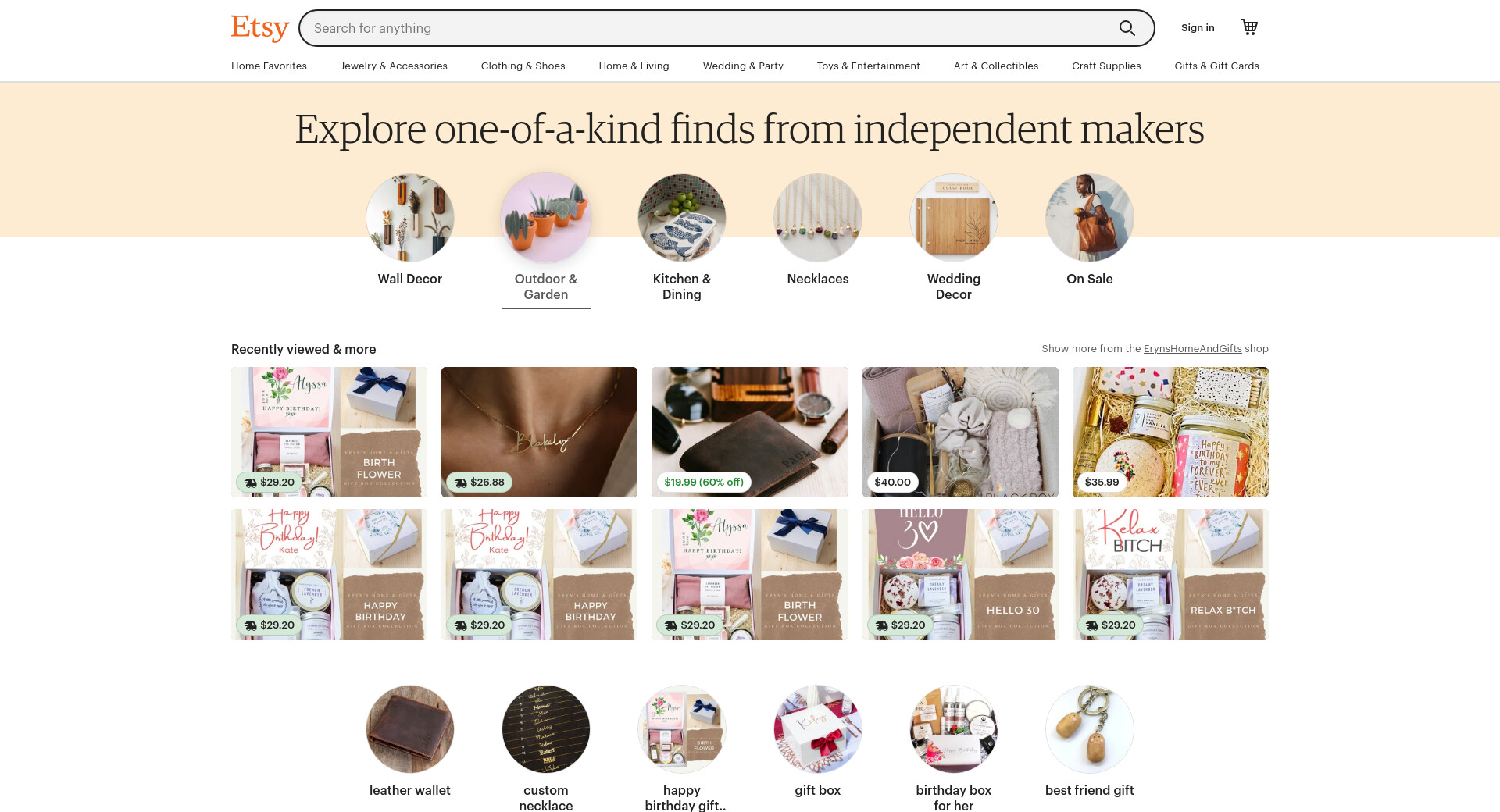Choose the Kitchen & Dining circle image
Image resolution: width=1500 pixels, height=812 pixels.
point(682,218)
